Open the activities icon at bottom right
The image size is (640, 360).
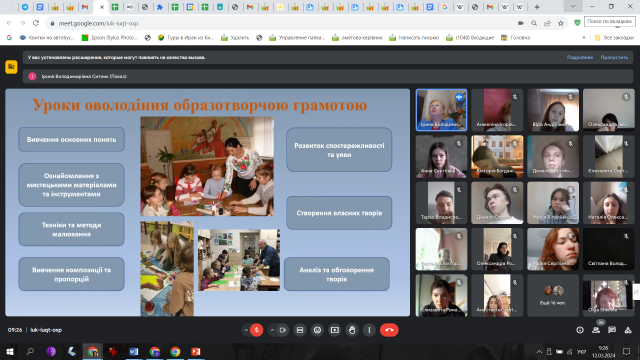[628, 330]
